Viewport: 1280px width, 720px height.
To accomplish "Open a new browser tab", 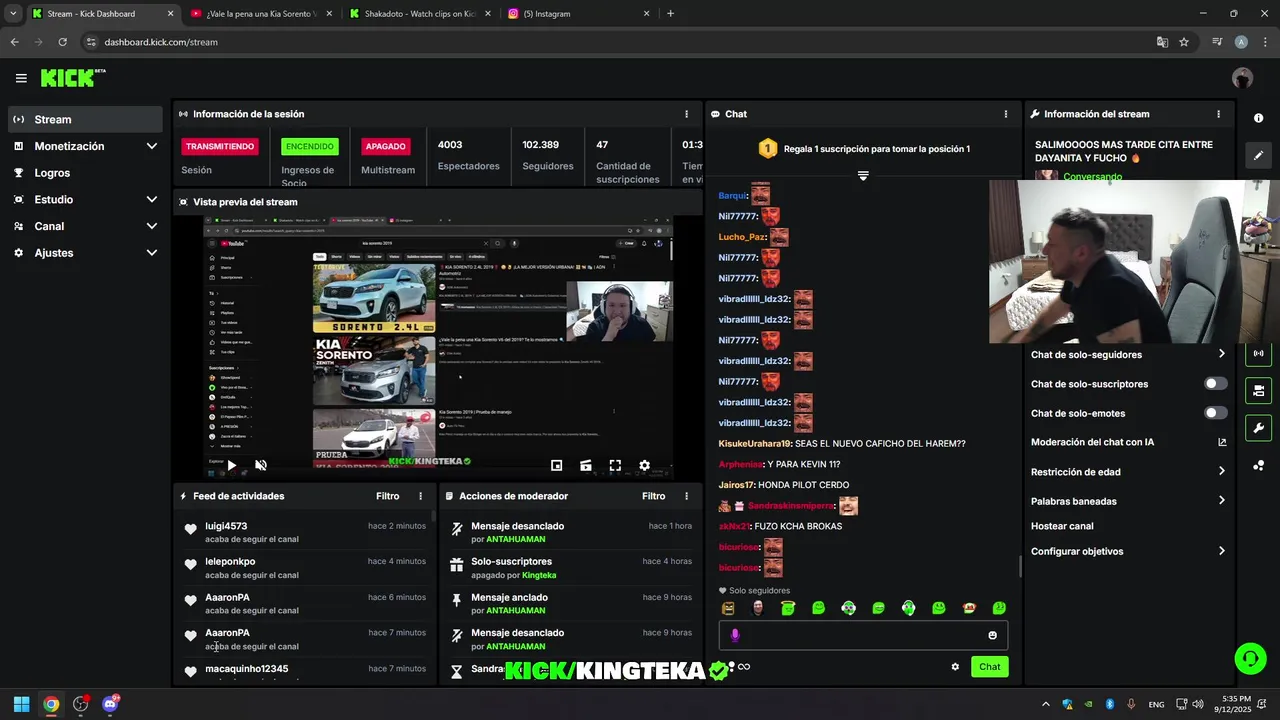I will pyautogui.click(x=670, y=14).
